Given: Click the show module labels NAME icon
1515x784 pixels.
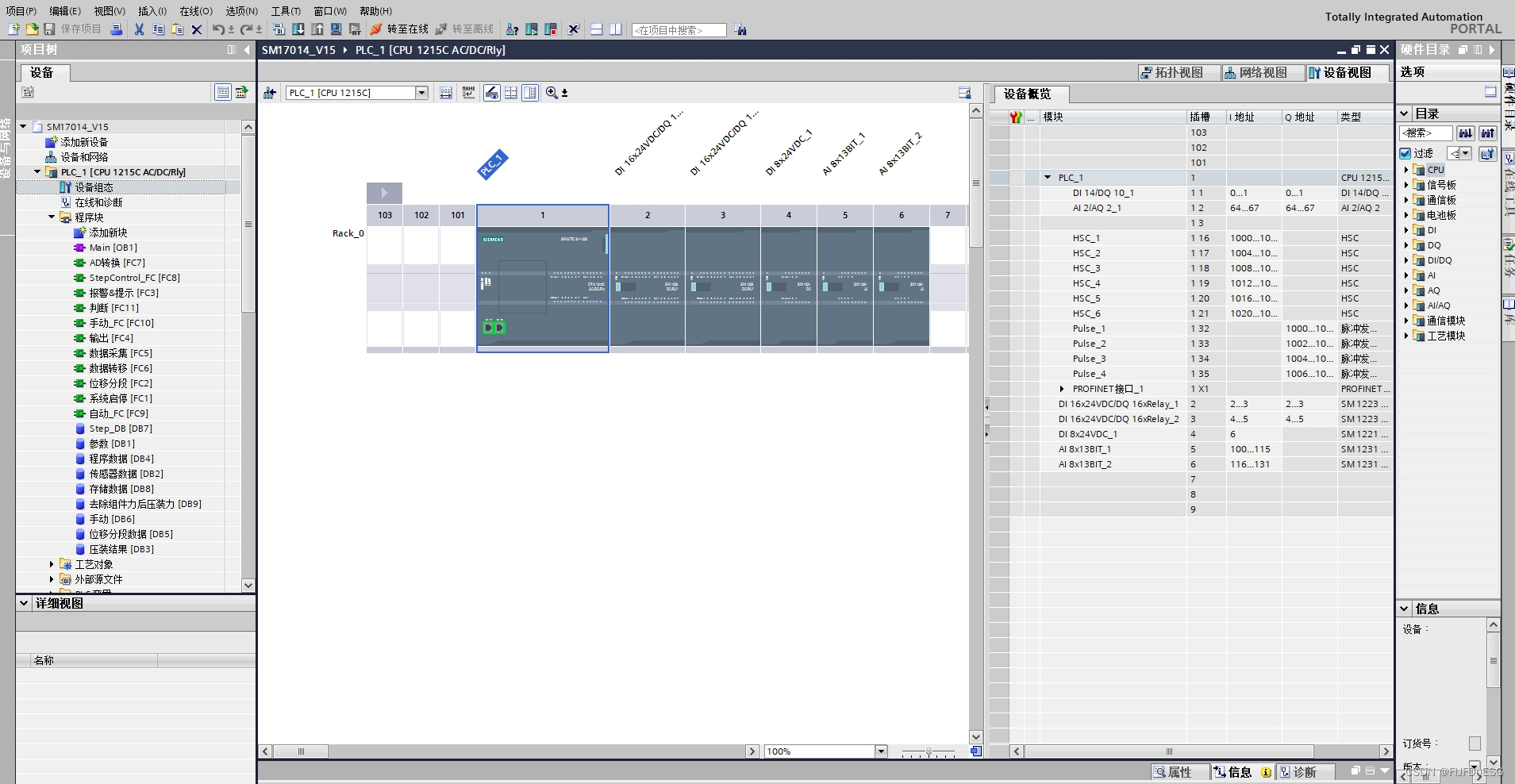Looking at the screenshot, I should [469, 93].
